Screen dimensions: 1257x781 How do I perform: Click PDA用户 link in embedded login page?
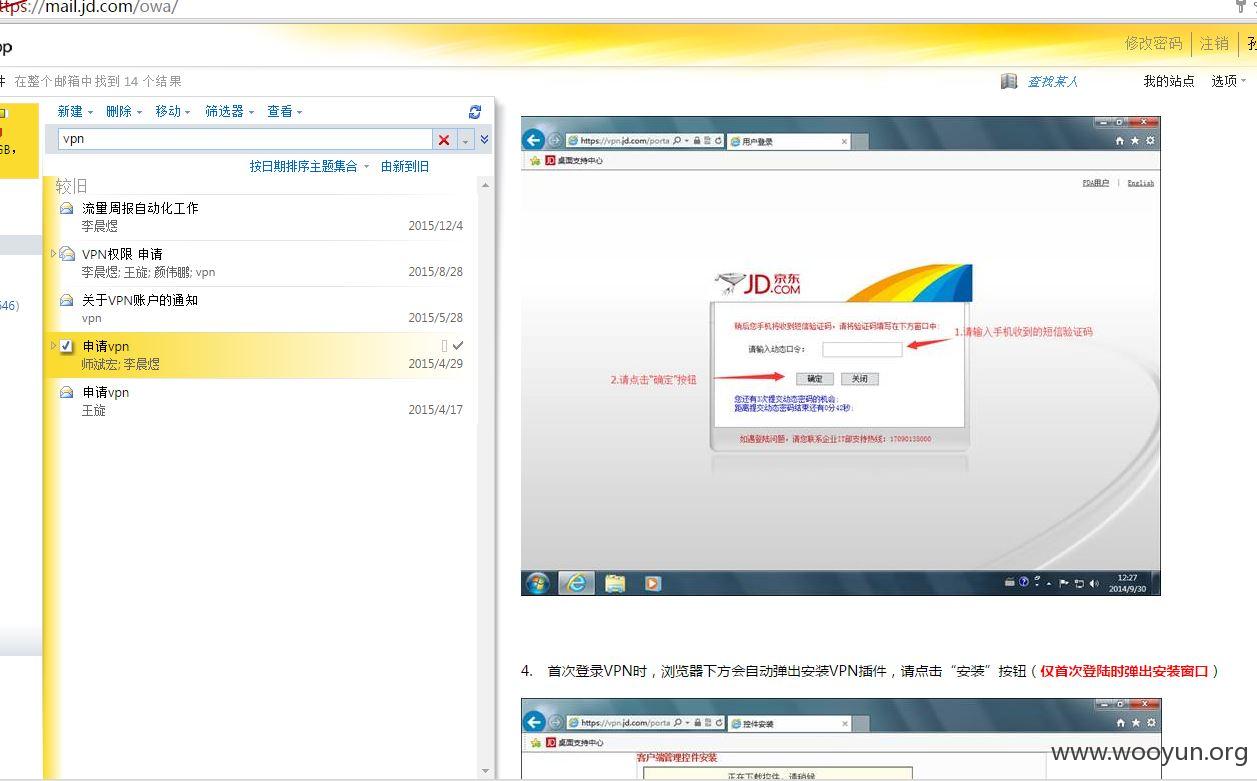(1096, 183)
